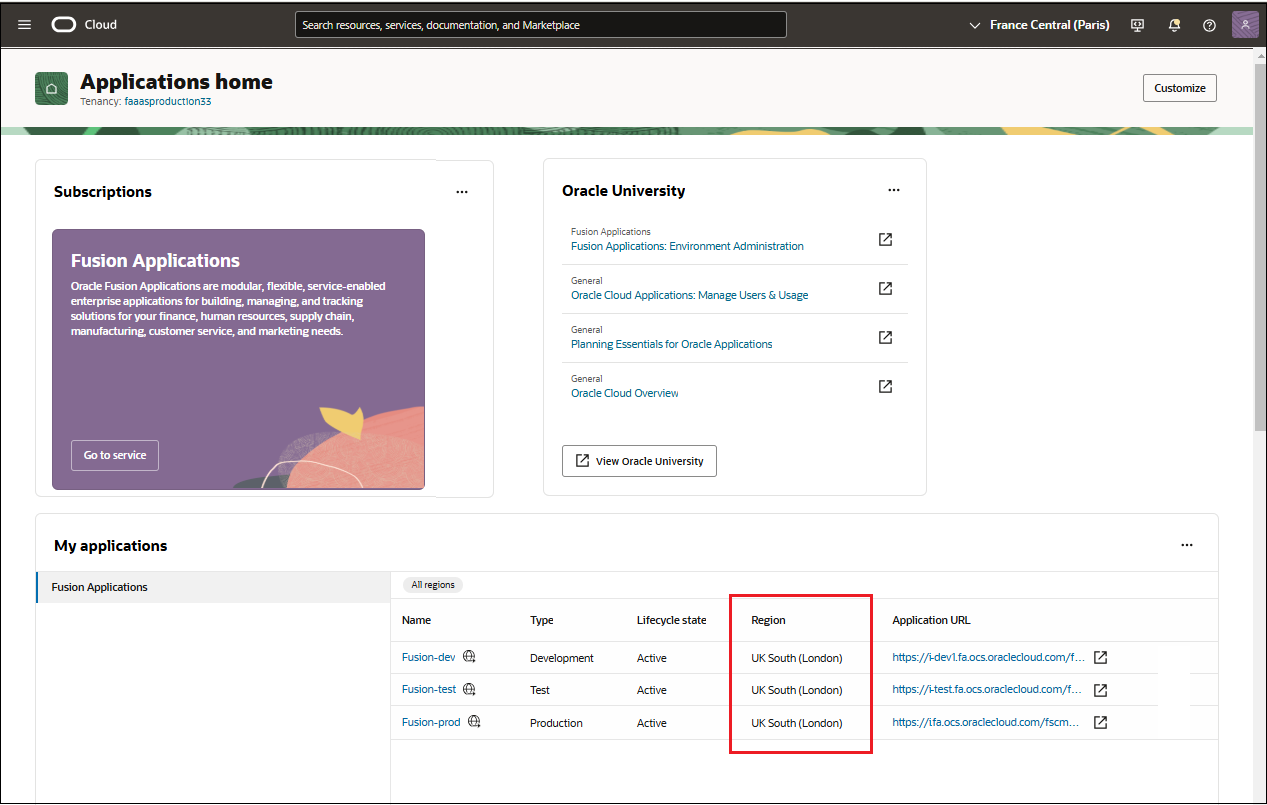Screen dimensions: 1267x805
Task: Click the search resources input field
Action: (x=540, y=23)
